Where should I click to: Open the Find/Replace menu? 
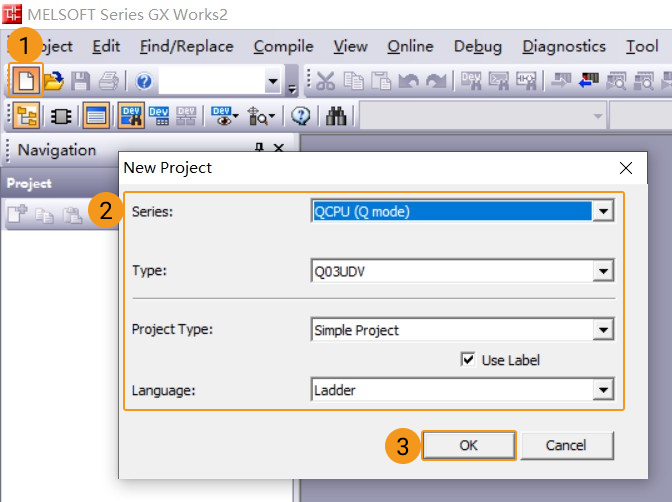(186, 46)
